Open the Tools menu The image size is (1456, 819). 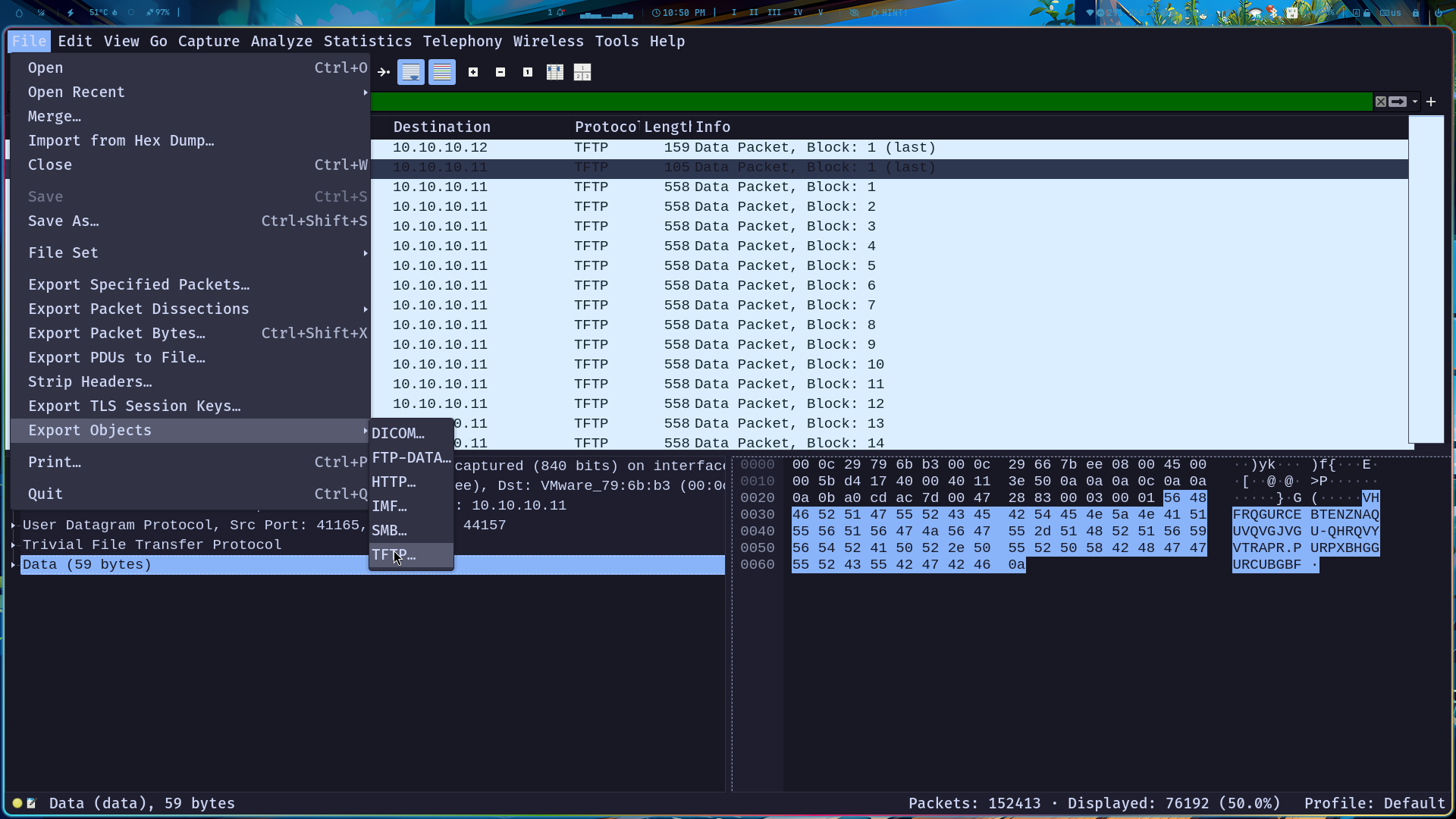coord(617,41)
